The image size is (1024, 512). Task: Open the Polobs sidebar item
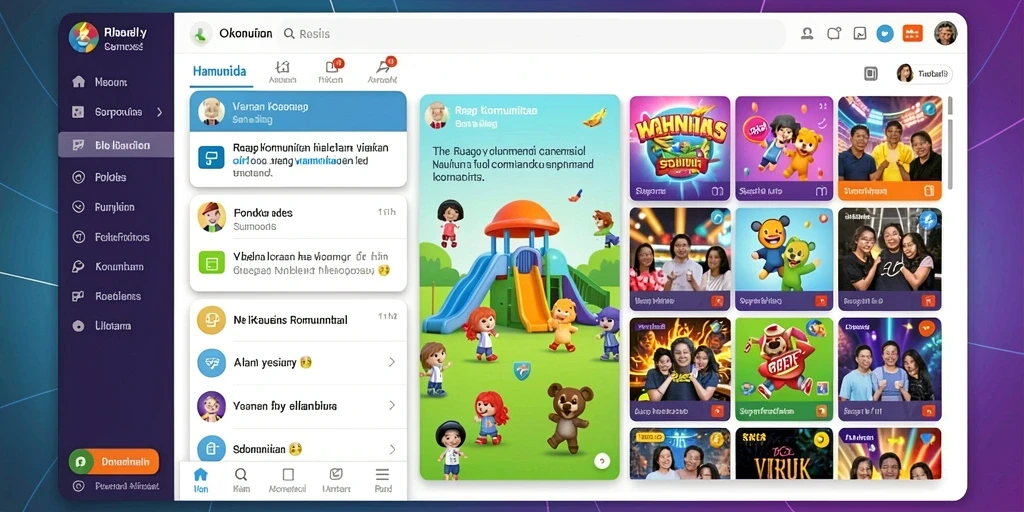coord(101,177)
